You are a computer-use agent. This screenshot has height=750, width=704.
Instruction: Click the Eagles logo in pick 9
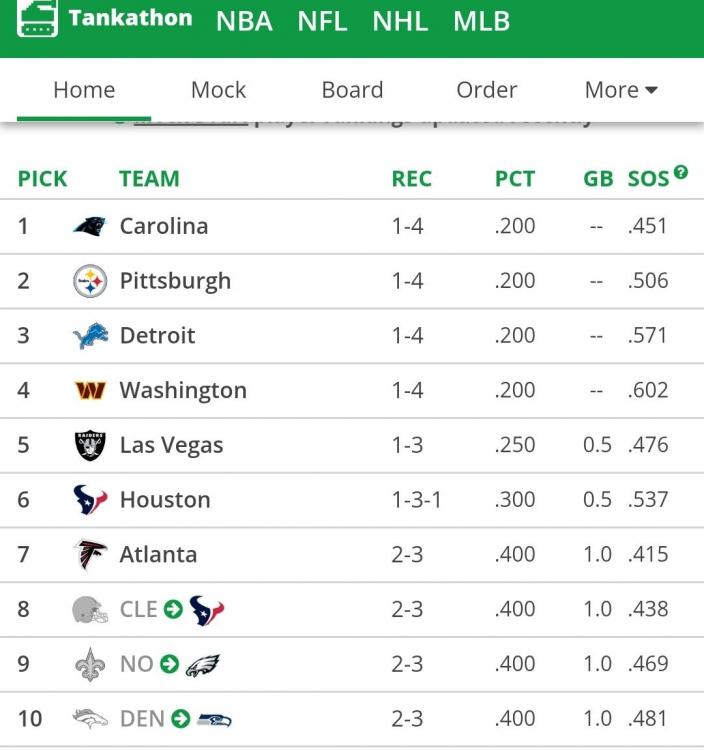pyautogui.click(x=203, y=665)
